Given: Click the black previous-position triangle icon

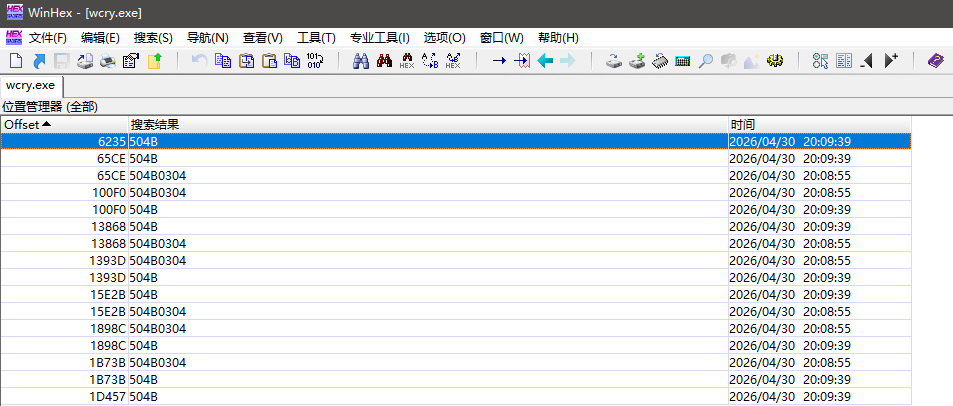Looking at the screenshot, I should [x=867, y=61].
